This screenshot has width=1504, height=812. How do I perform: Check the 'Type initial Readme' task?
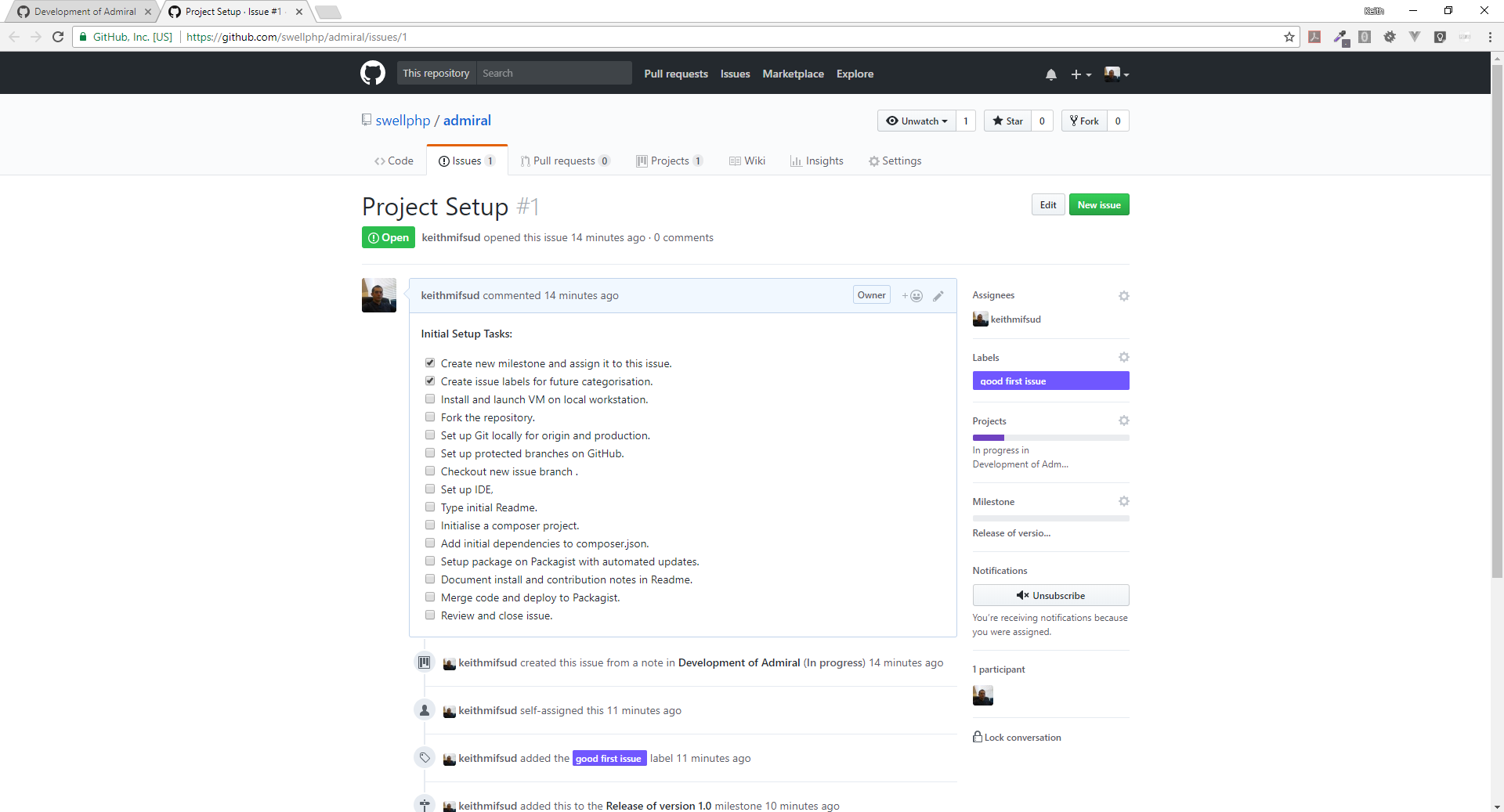pyautogui.click(x=430, y=507)
